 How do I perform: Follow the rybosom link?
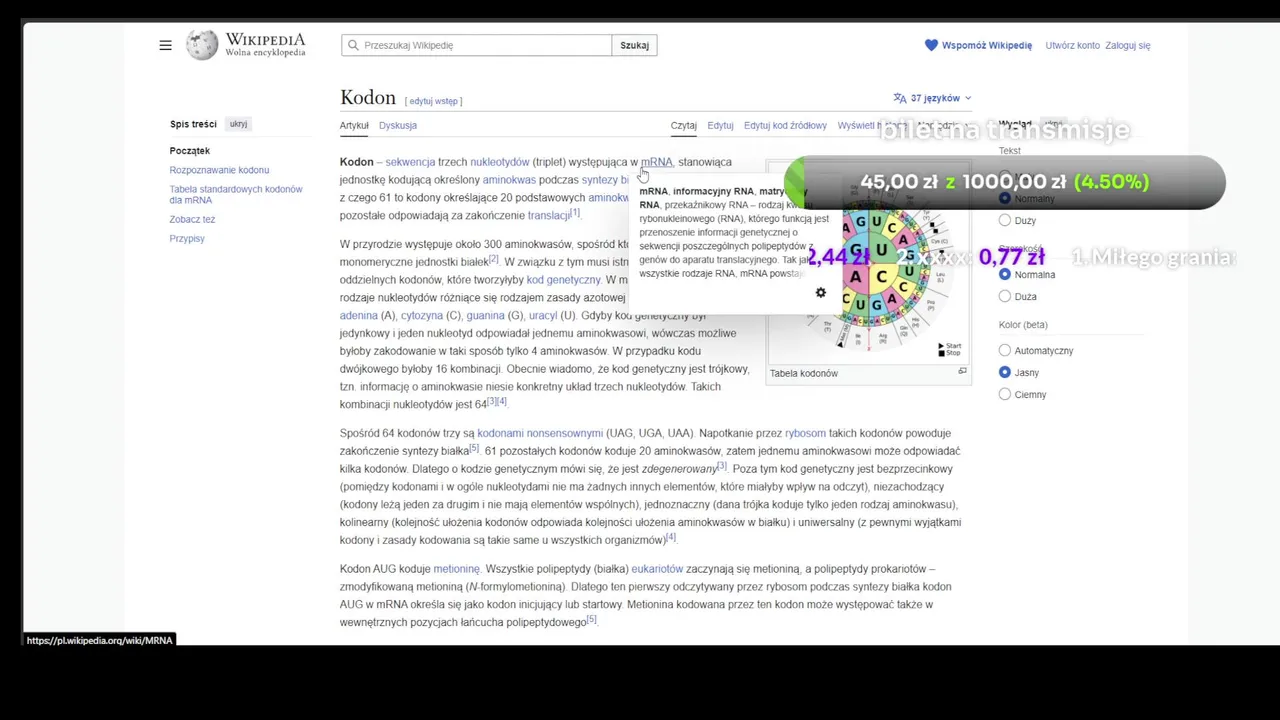805,433
